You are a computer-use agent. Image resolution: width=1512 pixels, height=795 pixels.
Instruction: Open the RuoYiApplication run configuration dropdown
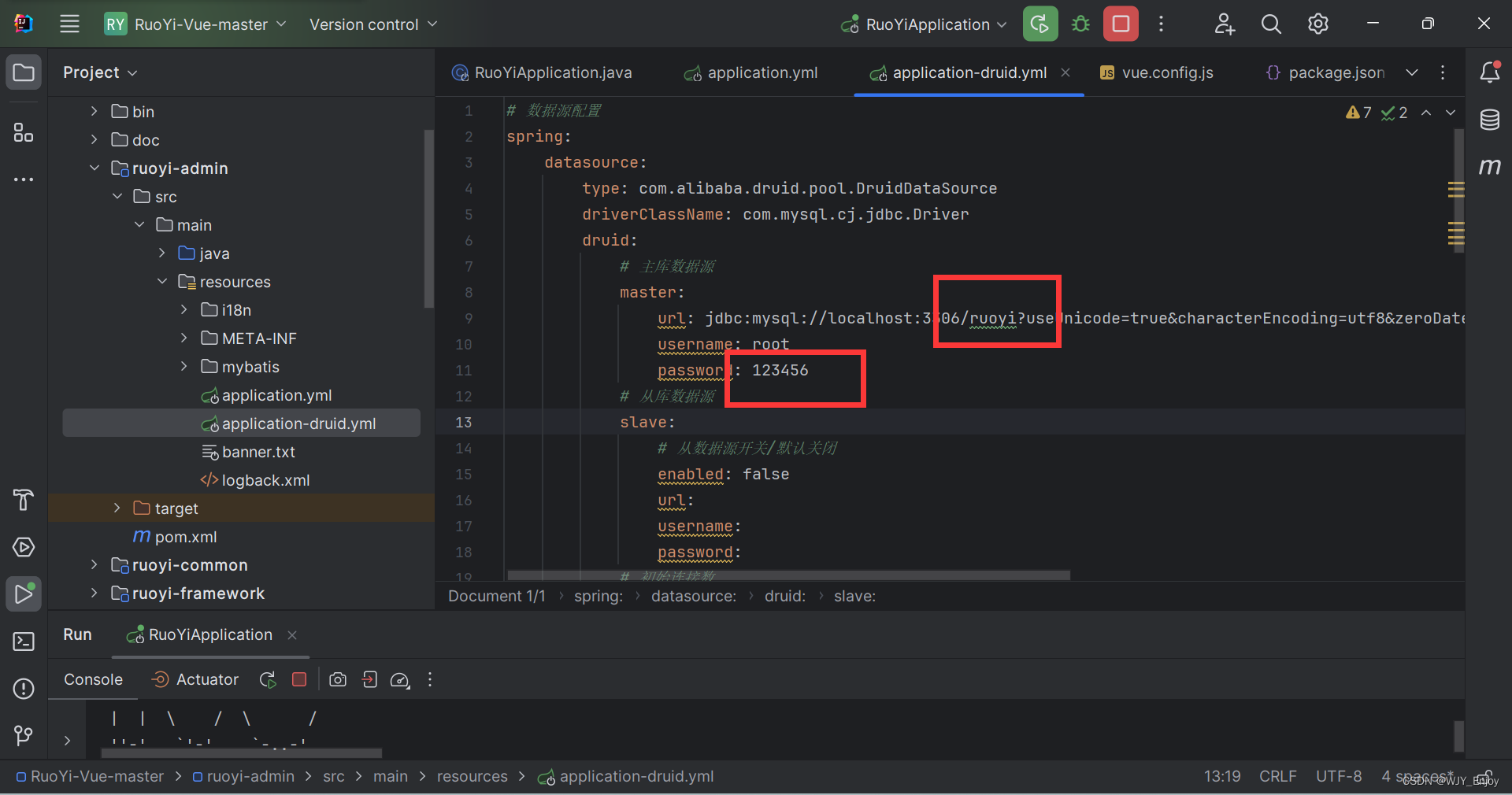pyautogui.click(x=923, y=24)
